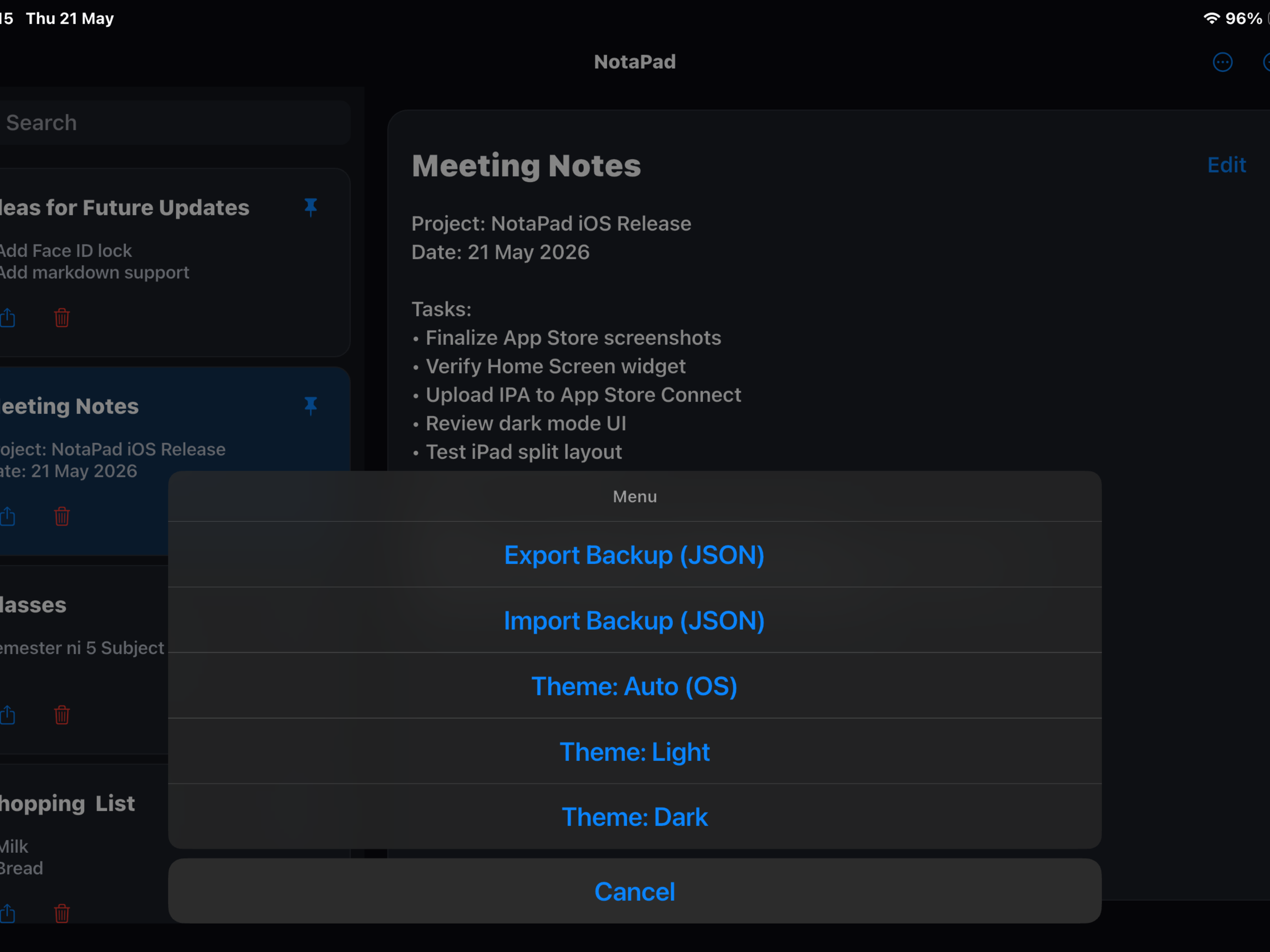
Task: Delete the Ideas for Future Updates note
Action: pos(62,317)
